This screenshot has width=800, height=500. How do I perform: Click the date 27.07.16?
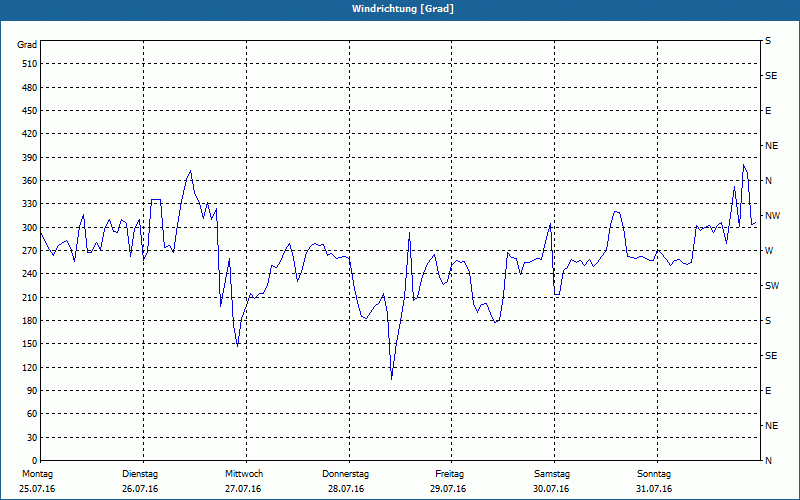(x=243, y=489)
